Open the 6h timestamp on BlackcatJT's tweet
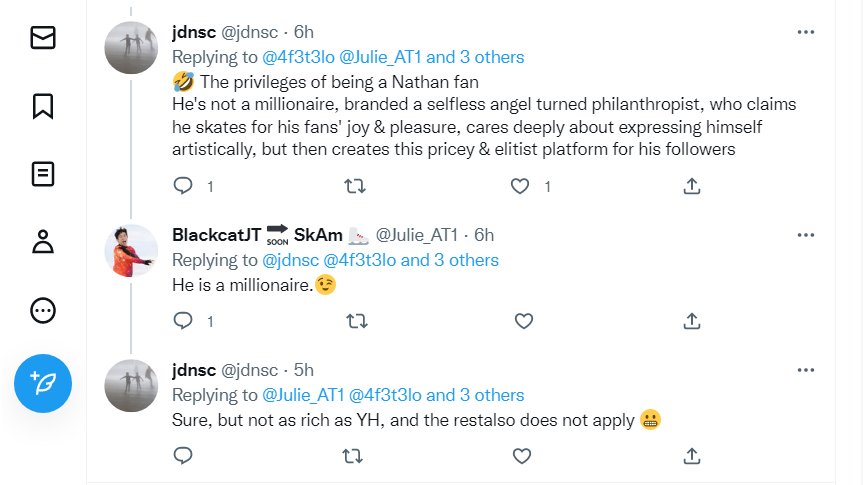863x485 pixels. 483,235
